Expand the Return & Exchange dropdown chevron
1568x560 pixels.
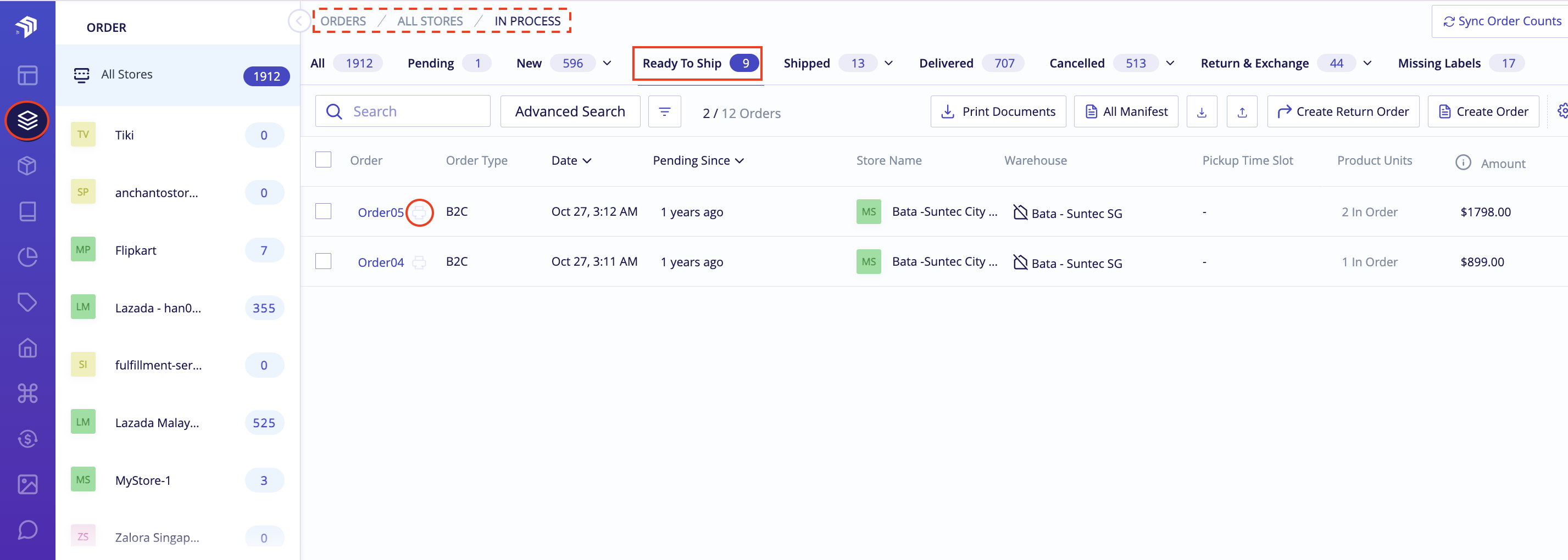[1366, 63]
